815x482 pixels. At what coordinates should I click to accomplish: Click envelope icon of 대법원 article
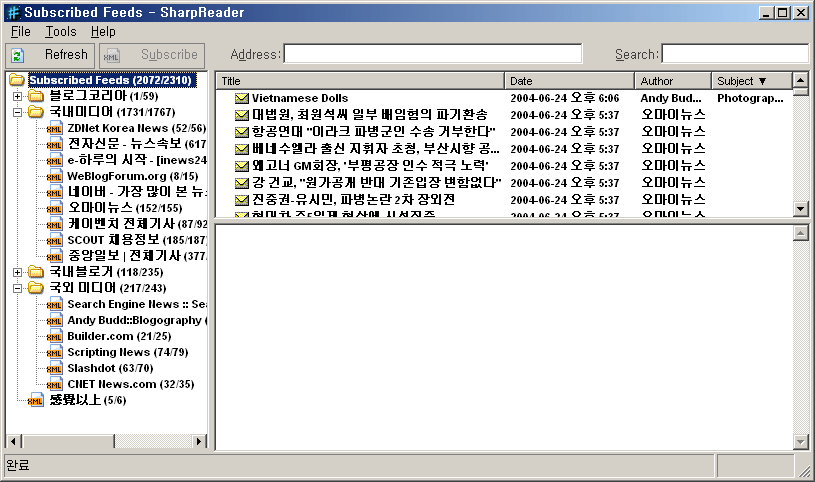tap(242, 115)
